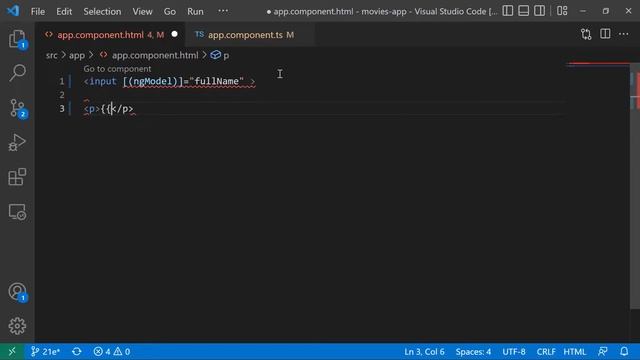
Task: Toggle the primary side bar layout
Action: click(x=507, y=11)
